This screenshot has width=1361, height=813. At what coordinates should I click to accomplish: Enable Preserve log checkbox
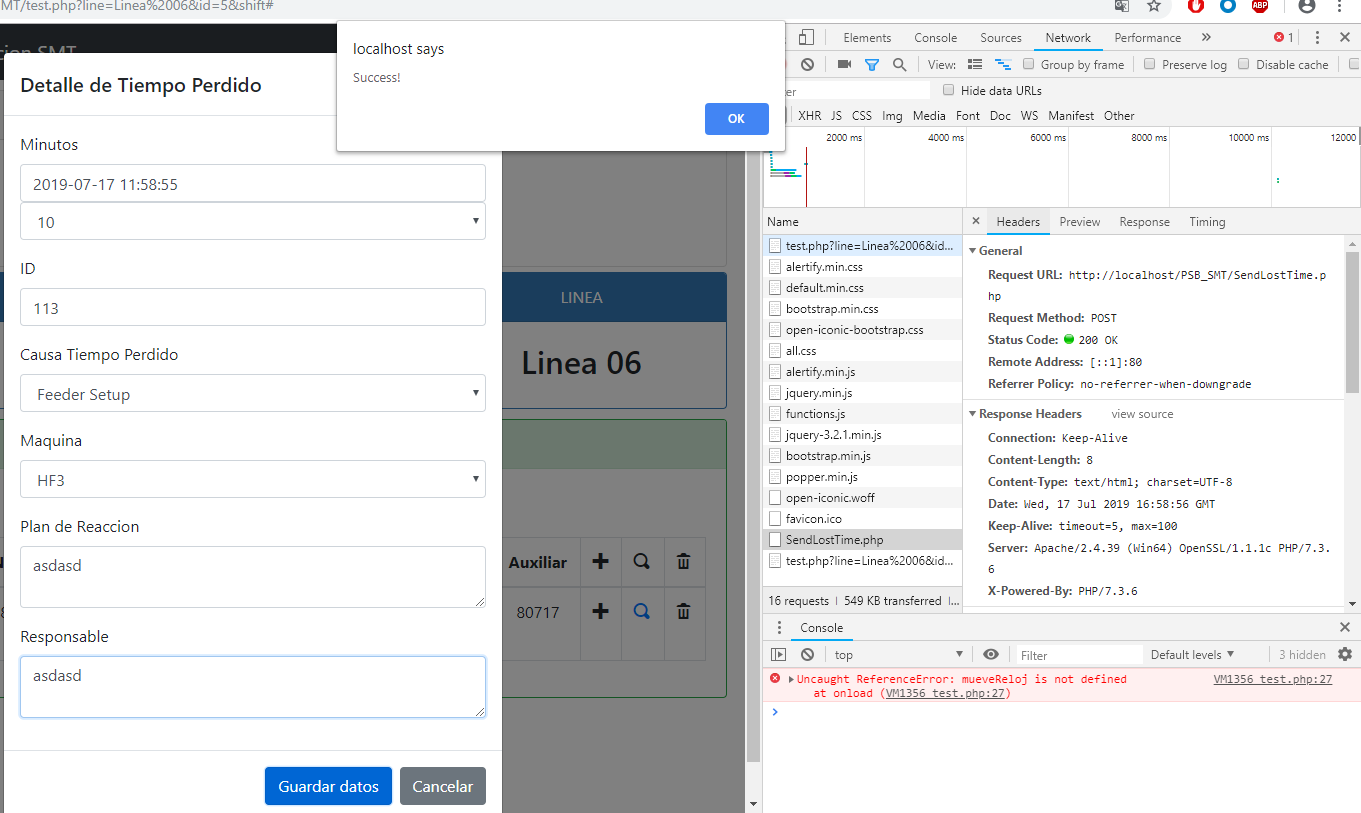click(1150, 64)
